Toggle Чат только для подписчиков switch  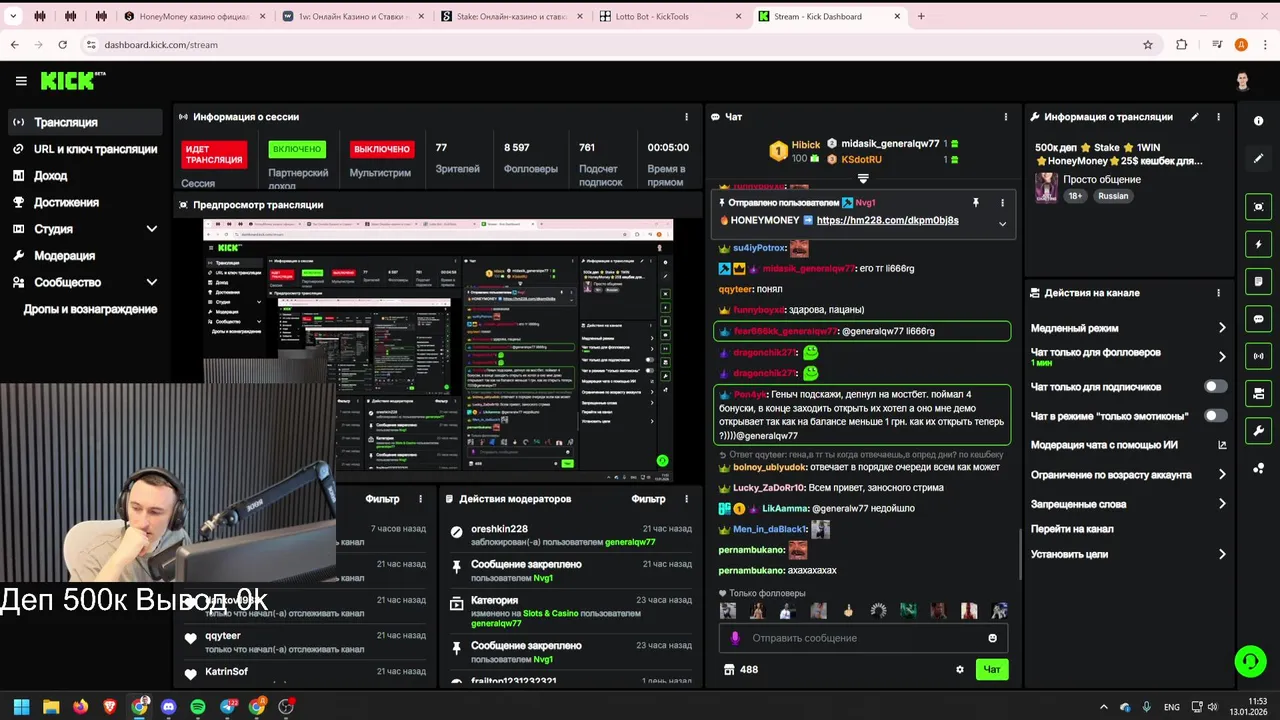tap(1215, 386)
